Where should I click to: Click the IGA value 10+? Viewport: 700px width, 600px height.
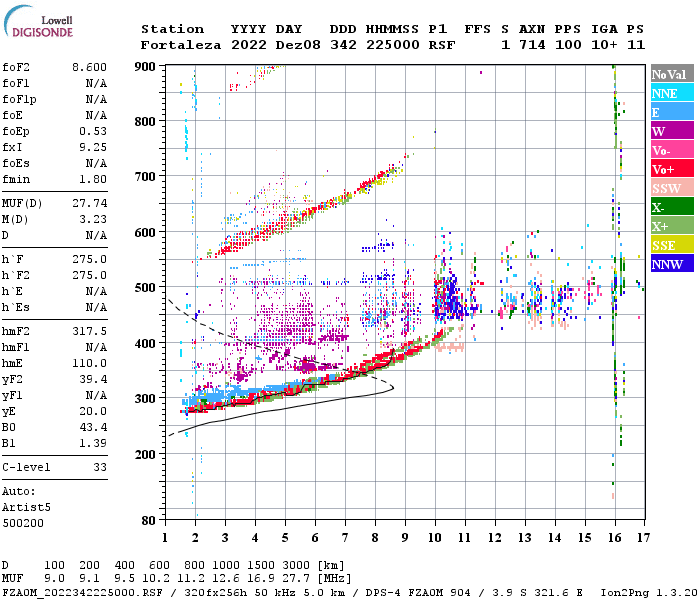(604, 45)
